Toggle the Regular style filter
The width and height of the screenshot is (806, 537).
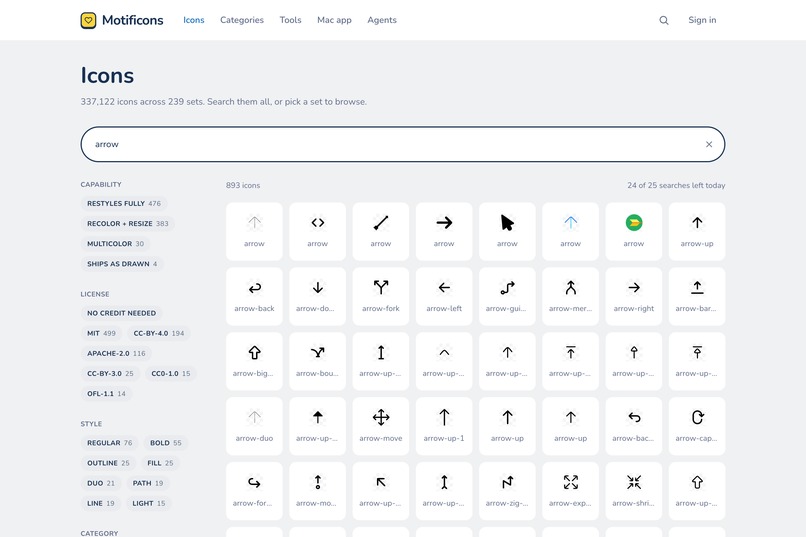[x=109, y=443]
